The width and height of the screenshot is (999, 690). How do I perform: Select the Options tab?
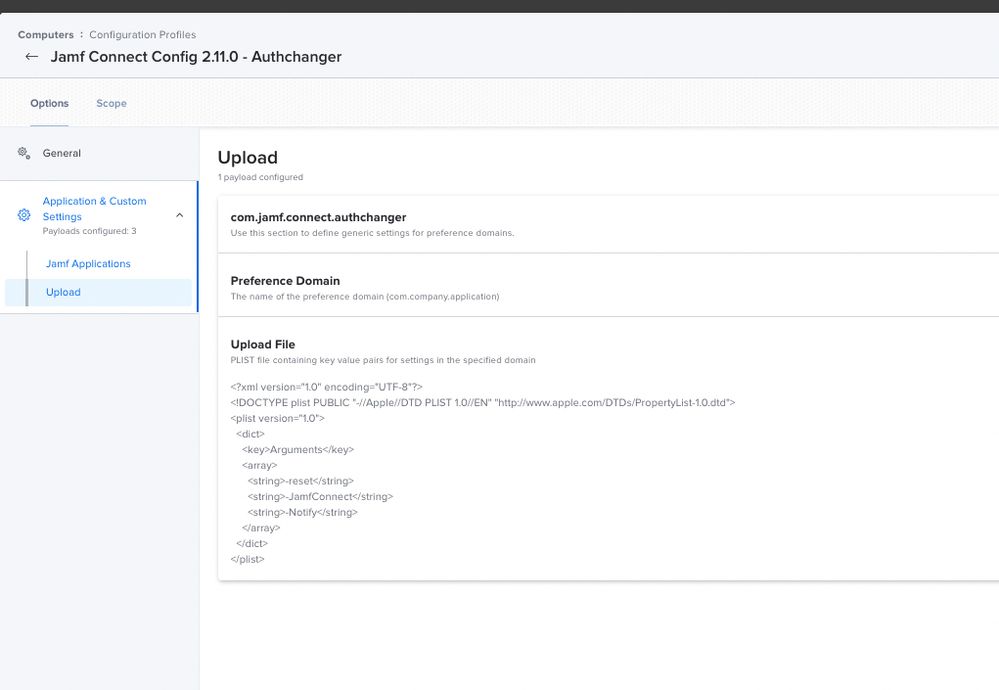(50, 103)
